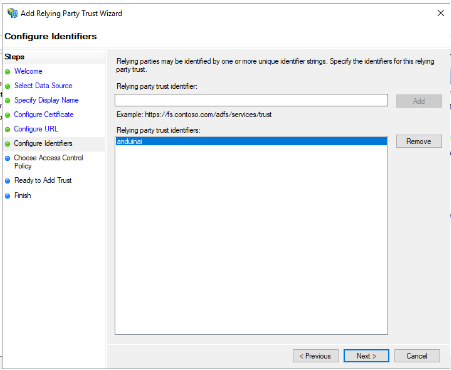Click the Relying party trust identifier input field
451x370 pixels.
pyautogui.click(x=251, y=100)
